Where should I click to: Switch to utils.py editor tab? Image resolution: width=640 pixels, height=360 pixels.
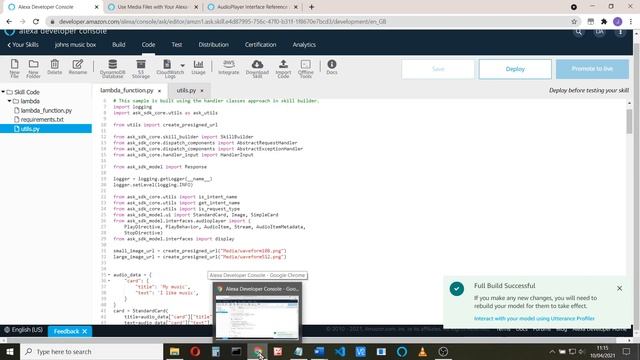(x=186, y=90)
